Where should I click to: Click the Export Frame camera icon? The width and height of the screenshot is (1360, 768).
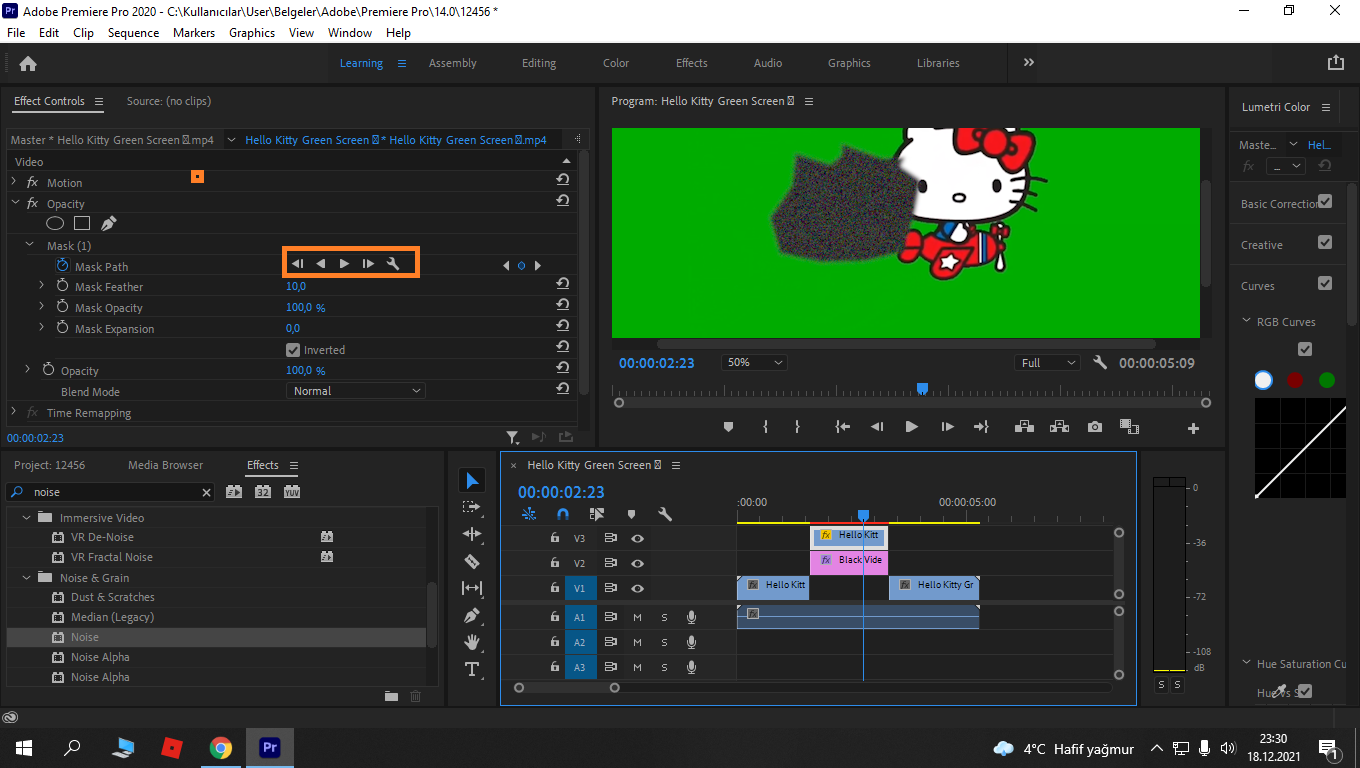tap(1095, 427)
